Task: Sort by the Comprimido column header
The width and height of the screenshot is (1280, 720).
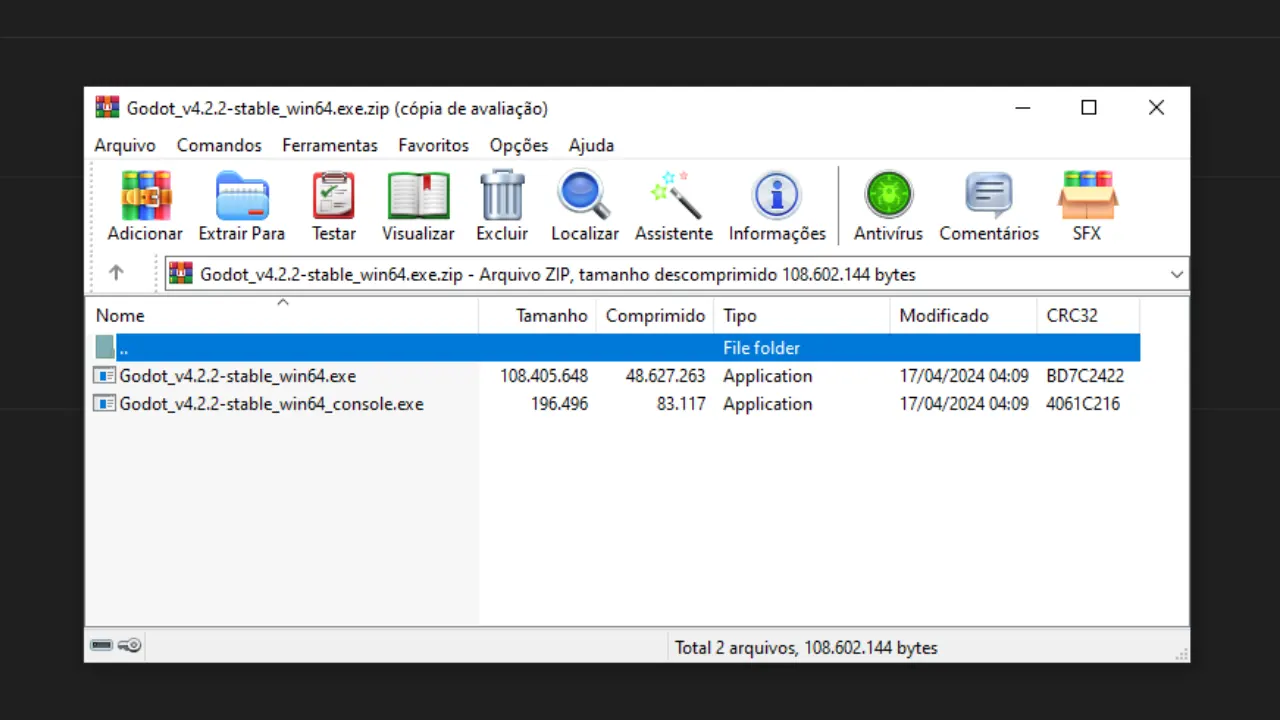Action: [655, 315]
